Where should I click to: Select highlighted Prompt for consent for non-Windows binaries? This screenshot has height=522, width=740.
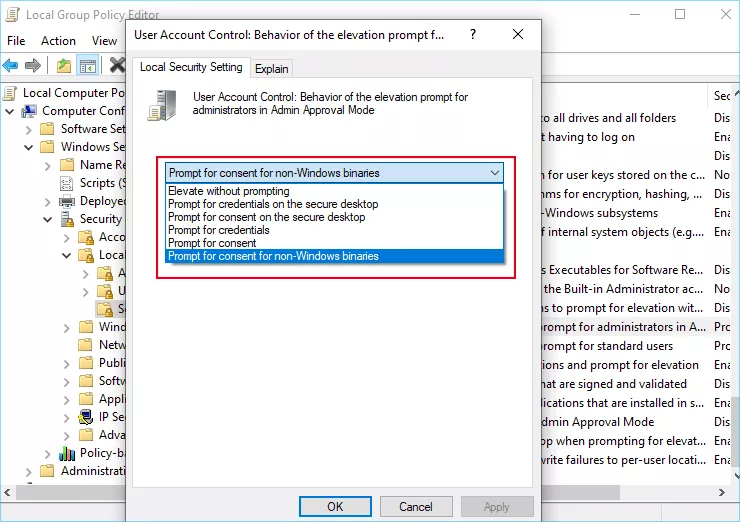(335, 256)
